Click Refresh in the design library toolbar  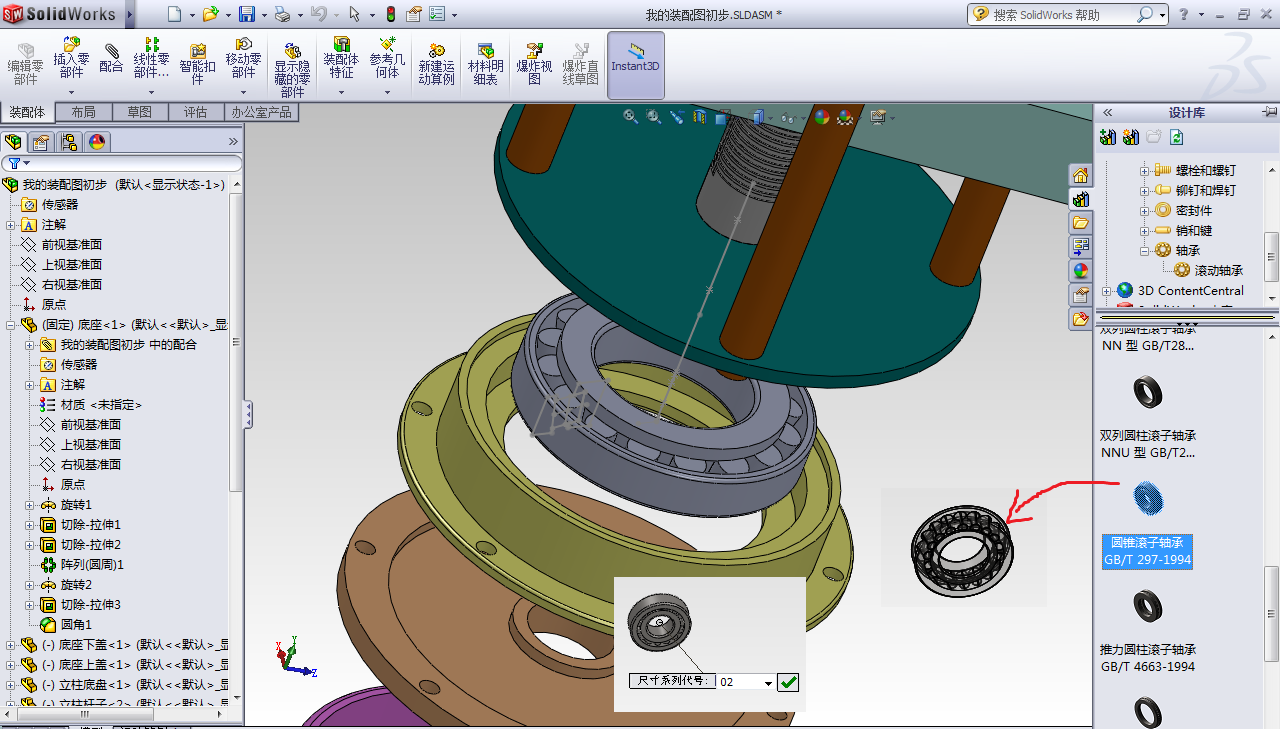pyautogui.click(x=1177, y=137)
